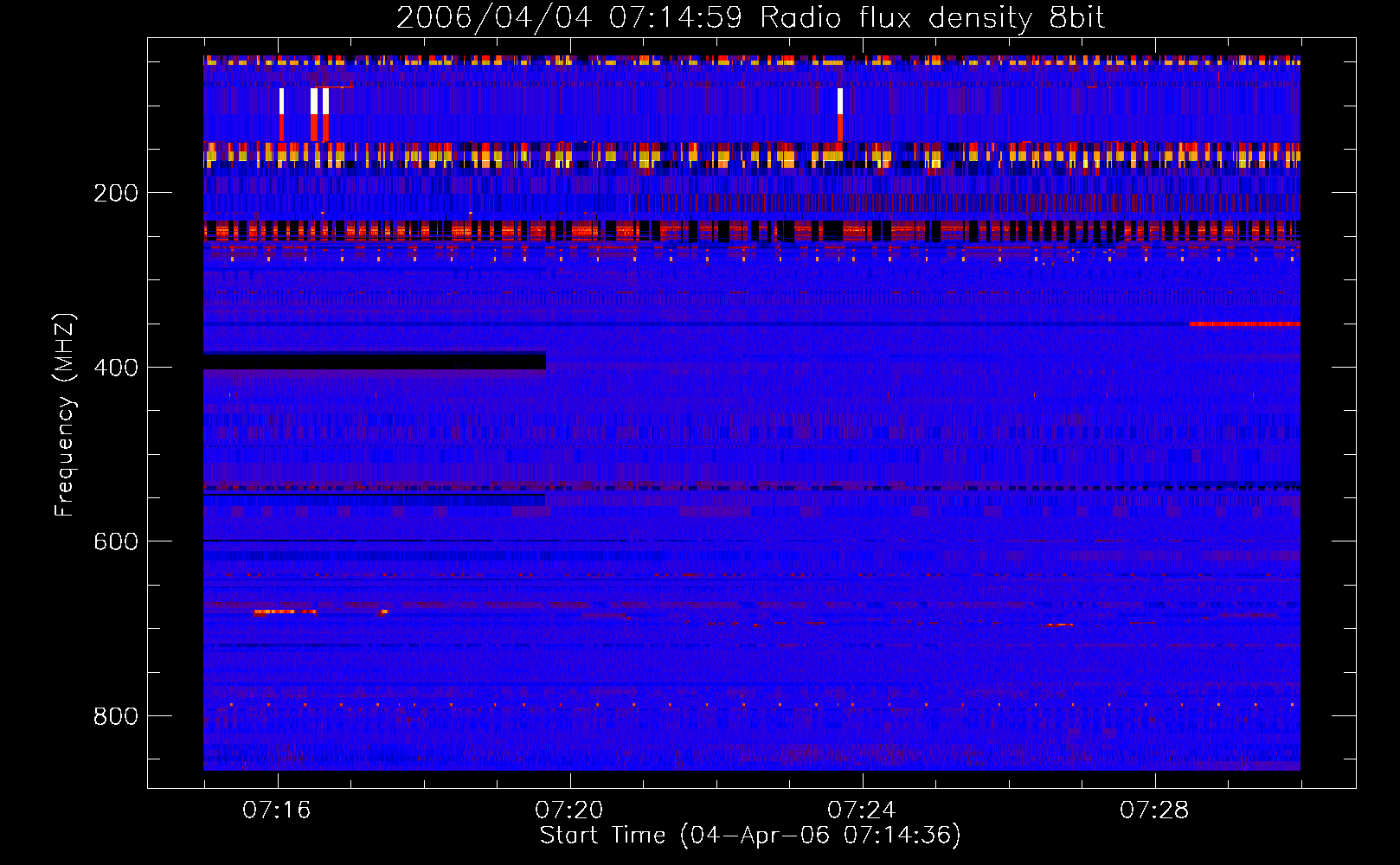Pick the red line near 350 MHz at right
Image resolution: width=1400 pixels, height=865 pixels.
(1244, 324)
